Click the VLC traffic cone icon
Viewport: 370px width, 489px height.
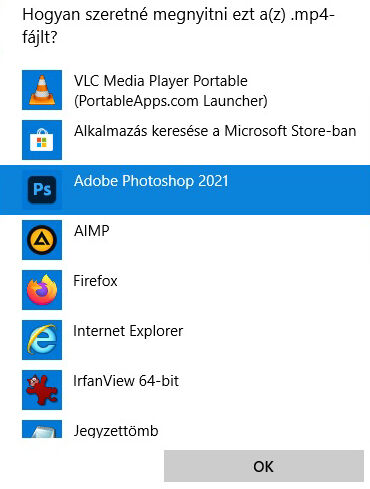[42, 90]
